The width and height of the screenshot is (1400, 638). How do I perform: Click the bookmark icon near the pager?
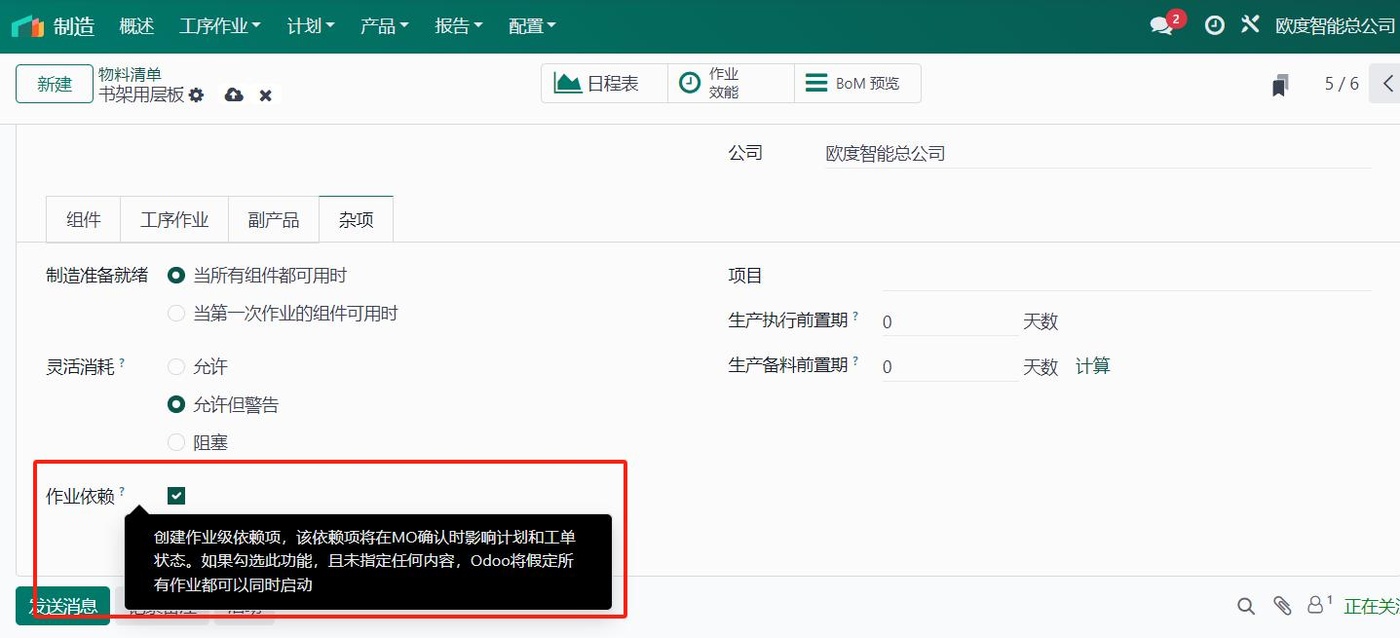(x=1281, y=84)
